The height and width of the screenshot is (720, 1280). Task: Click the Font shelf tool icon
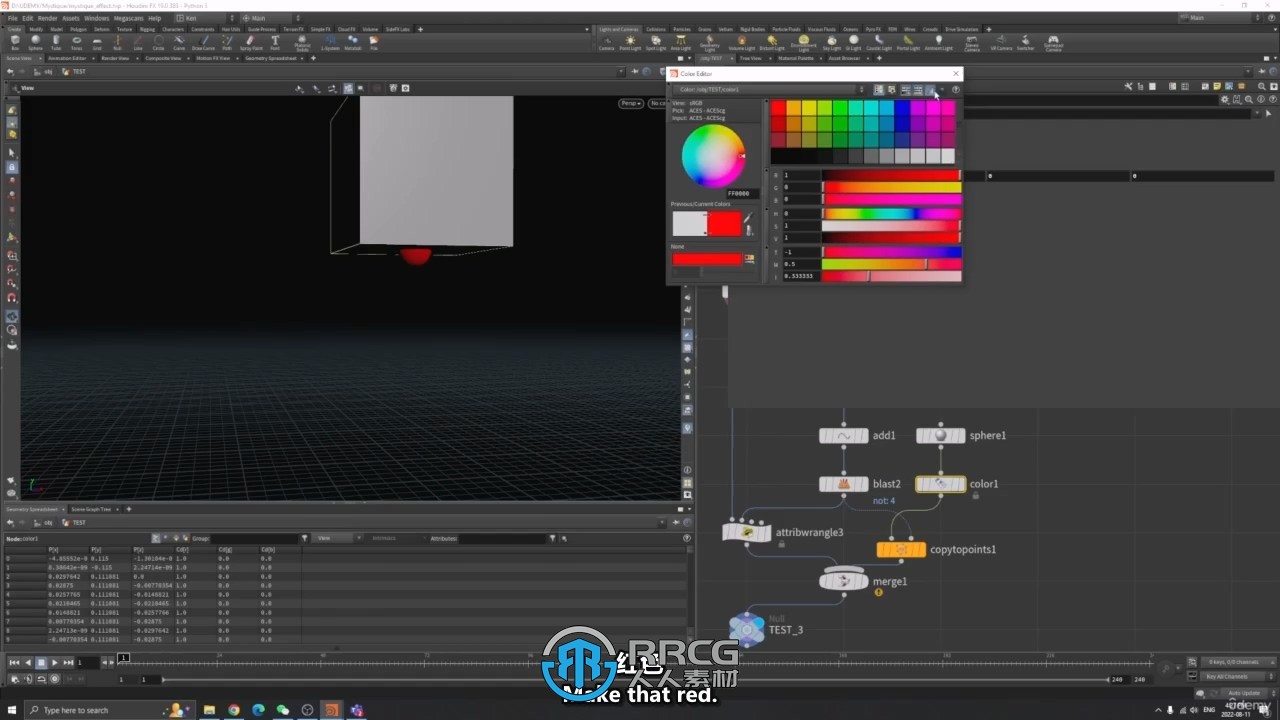(275, 42)
